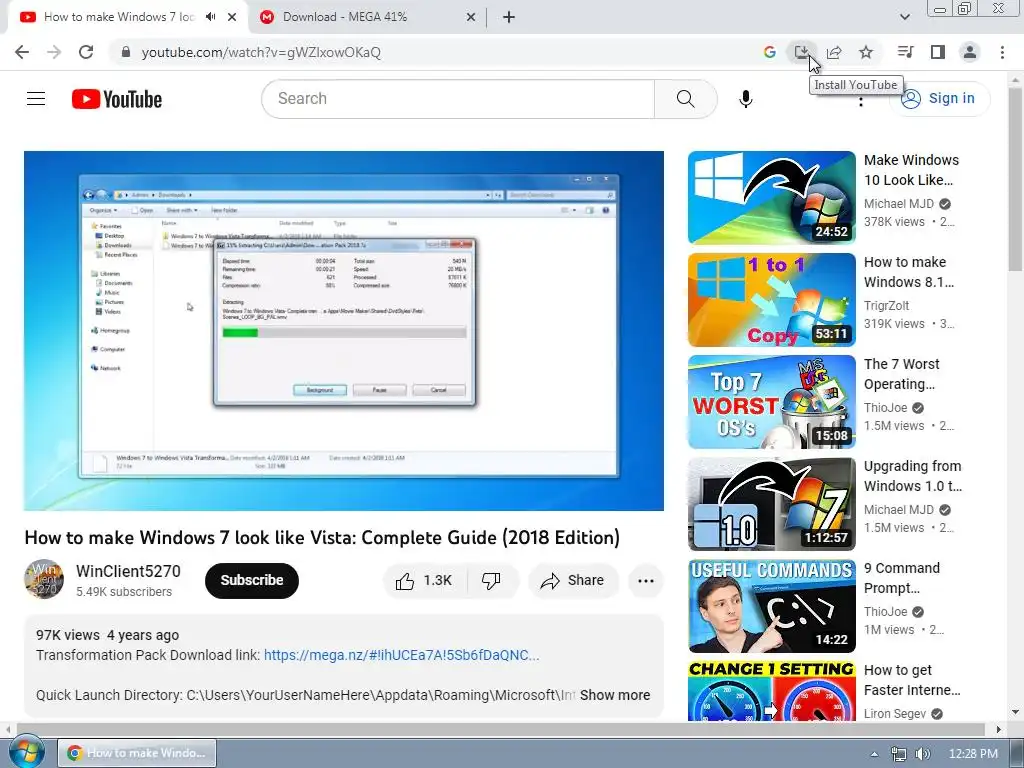Switch to the Download - MEGA 41% tab
Image resolution: width=1024 pixels, height=768 pixels.
click(368, 17)
